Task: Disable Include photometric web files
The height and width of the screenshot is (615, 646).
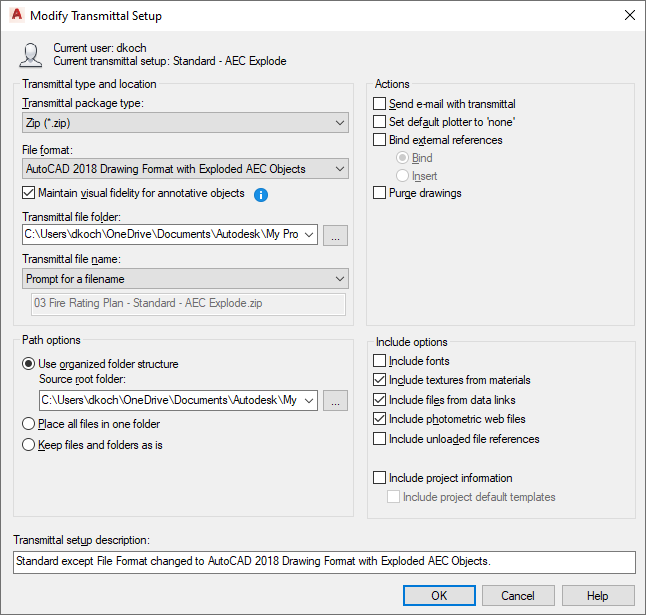Action: (x=379, y=419)
